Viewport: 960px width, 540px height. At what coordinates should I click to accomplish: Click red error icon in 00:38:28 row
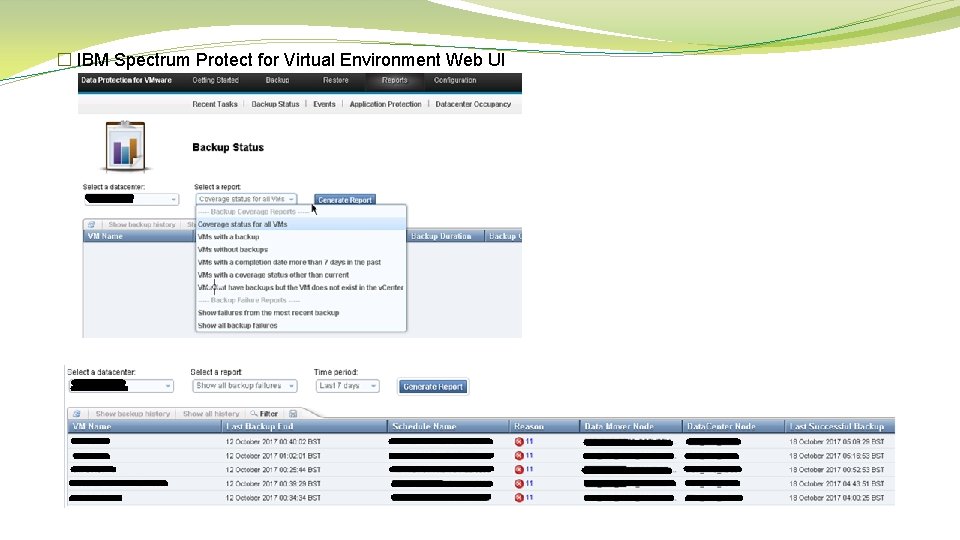(x=519, y=484)
